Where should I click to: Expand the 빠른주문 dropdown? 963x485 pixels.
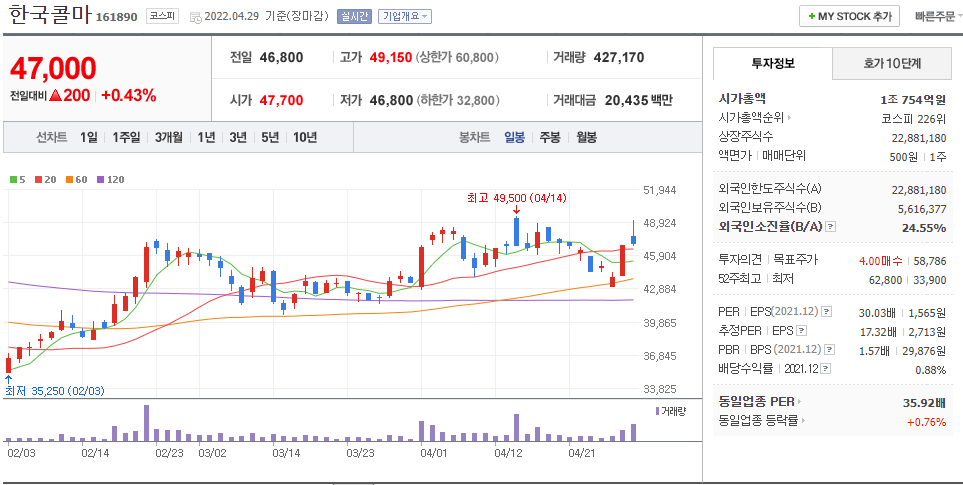click(x=938, y=17)
